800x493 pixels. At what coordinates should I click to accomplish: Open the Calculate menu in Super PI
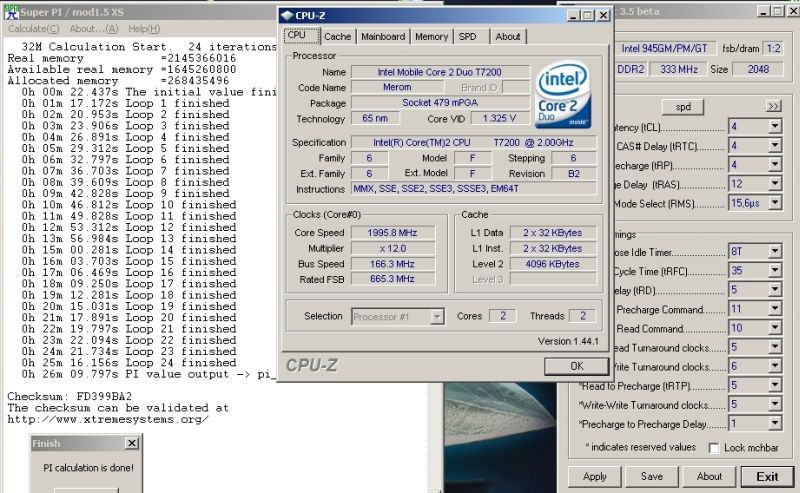(x=34, y=29)
